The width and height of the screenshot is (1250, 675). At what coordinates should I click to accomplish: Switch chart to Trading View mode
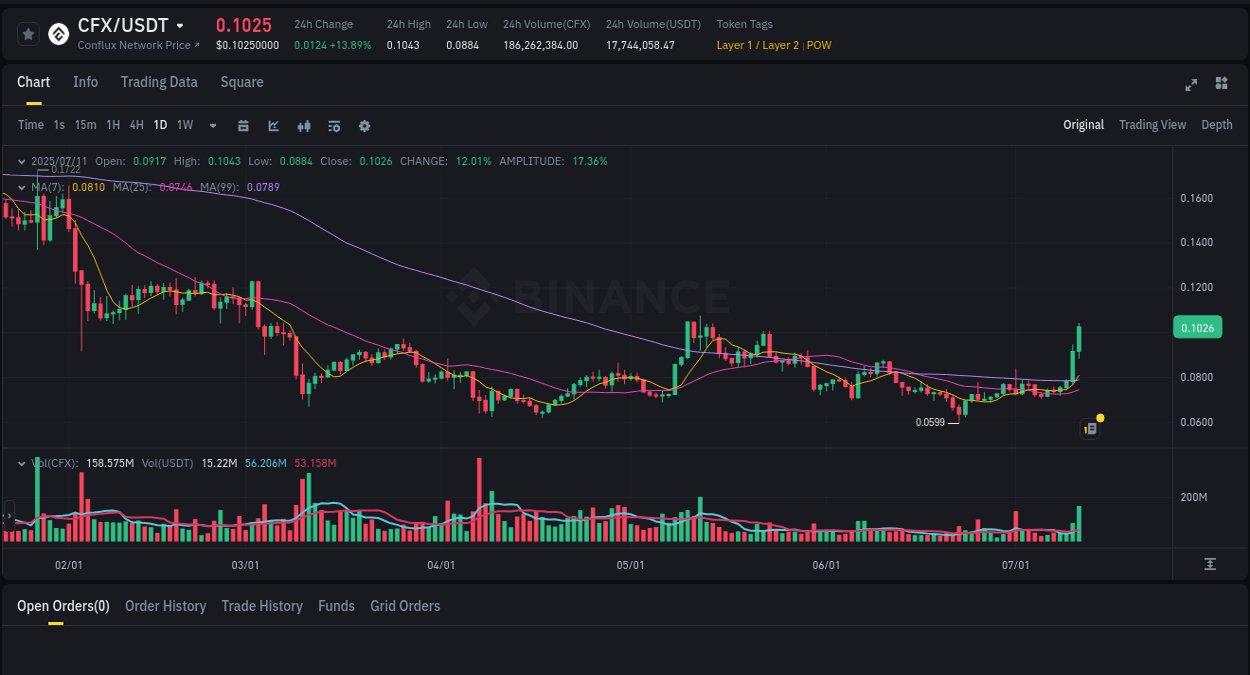1152,125
